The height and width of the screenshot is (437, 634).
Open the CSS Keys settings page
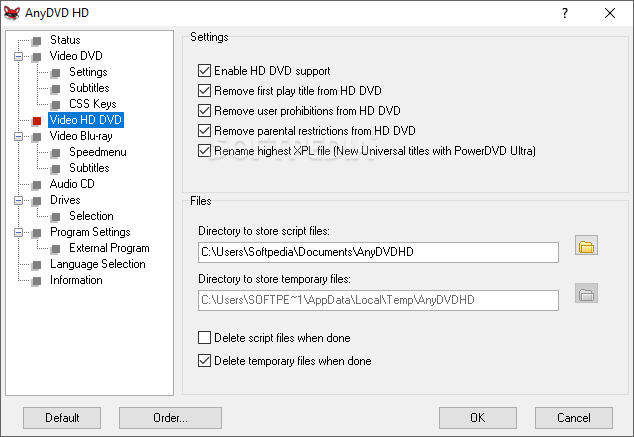[92, 104]
